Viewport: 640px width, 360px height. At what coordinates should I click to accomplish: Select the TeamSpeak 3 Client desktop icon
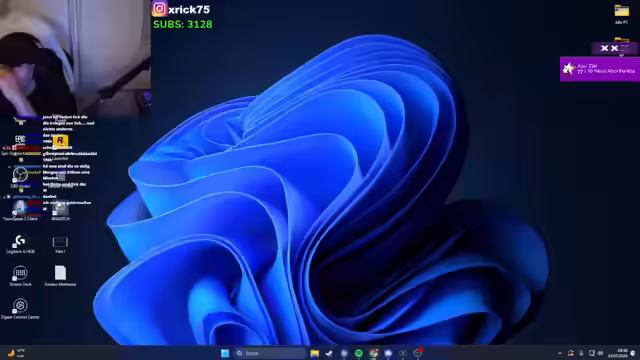click(x=20, y=210)
